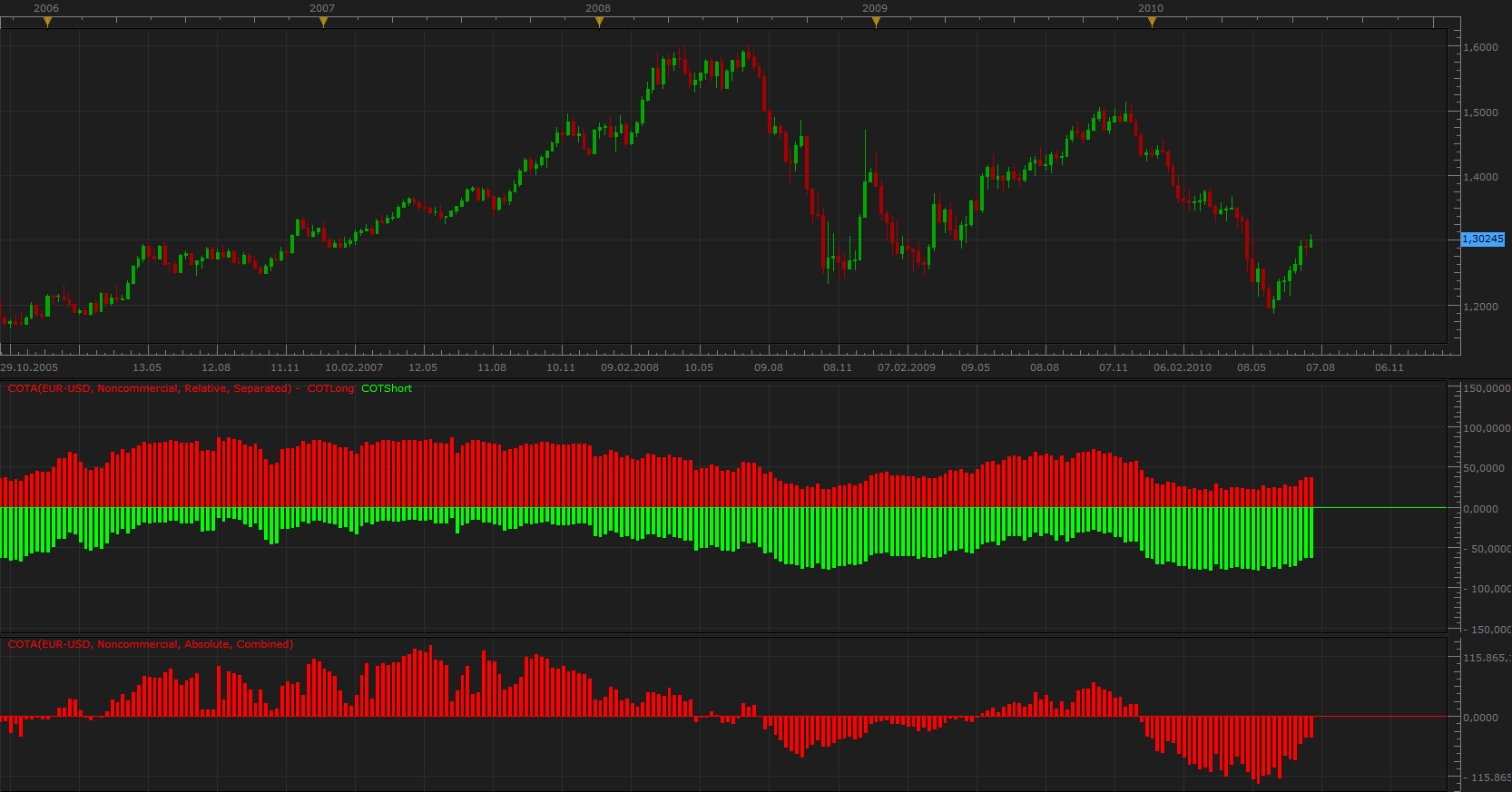Select the COTLong indicator label

click(330, 388)
